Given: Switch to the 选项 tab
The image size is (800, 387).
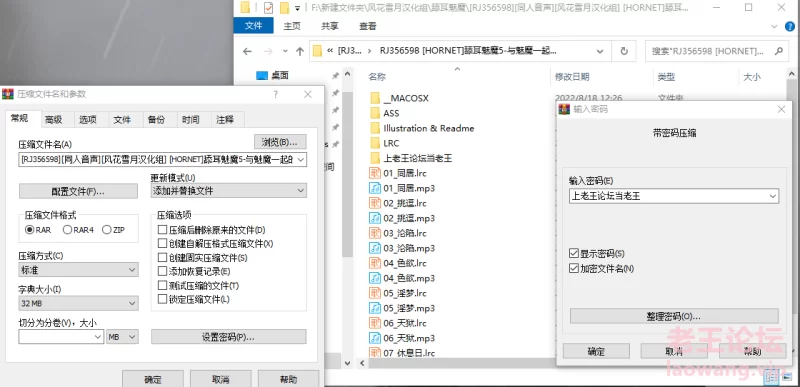Looking at the screenshot, I should coord(88,120).
